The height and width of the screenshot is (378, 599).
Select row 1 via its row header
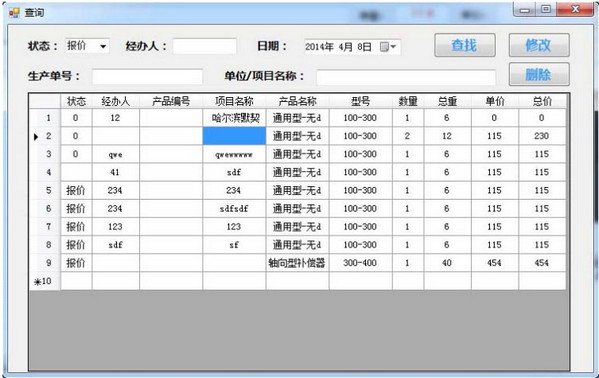[x=45, y=118]
